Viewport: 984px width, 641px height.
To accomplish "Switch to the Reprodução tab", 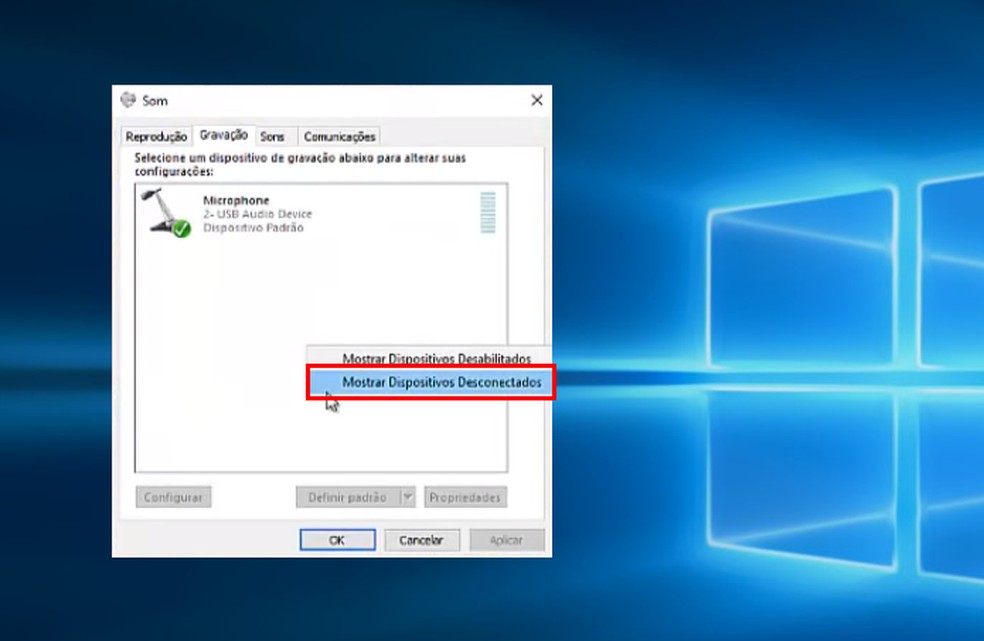I will (x=156, y=136).
